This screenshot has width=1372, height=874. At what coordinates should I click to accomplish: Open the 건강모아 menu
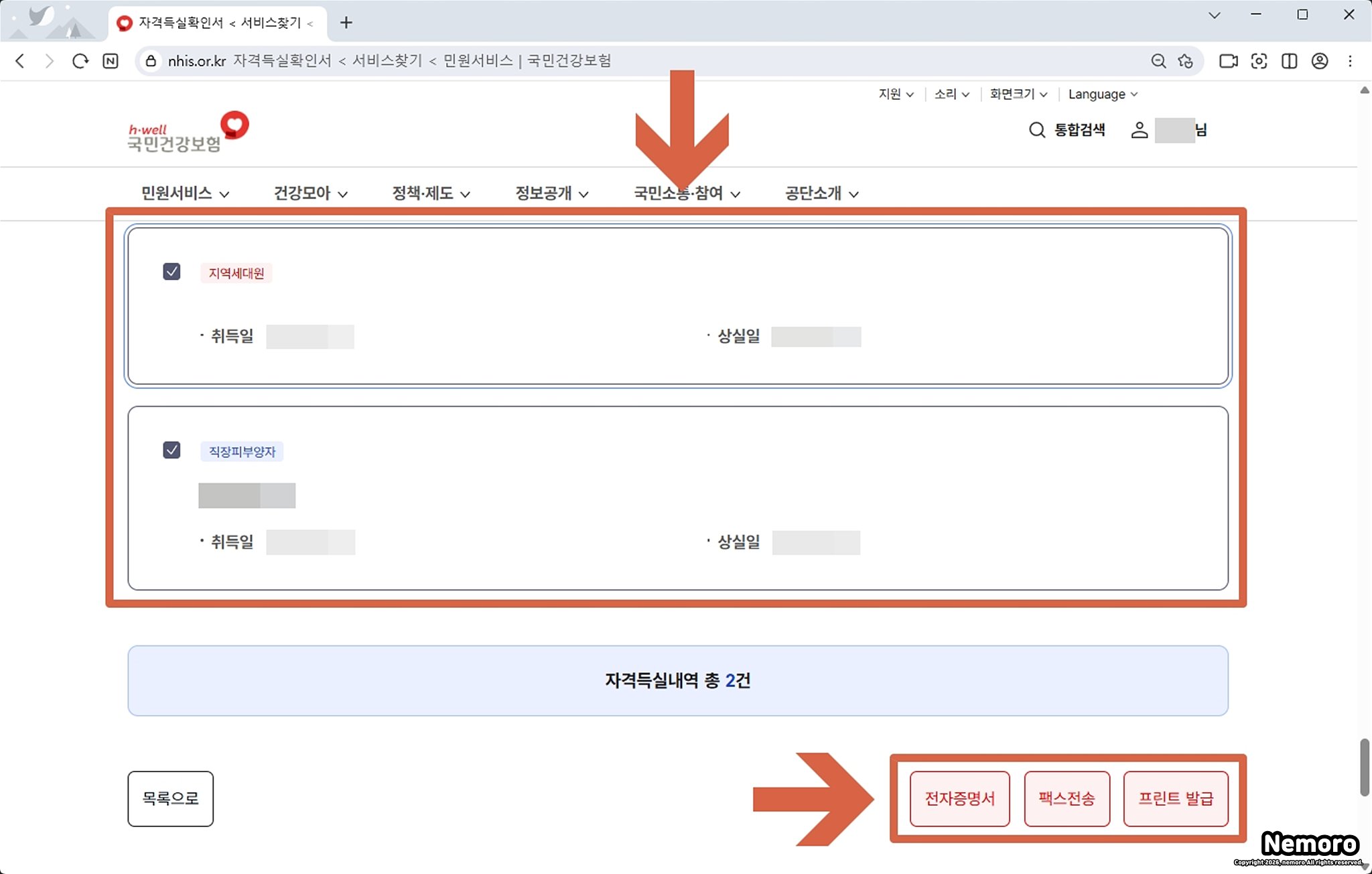click(x=310, y=194)
